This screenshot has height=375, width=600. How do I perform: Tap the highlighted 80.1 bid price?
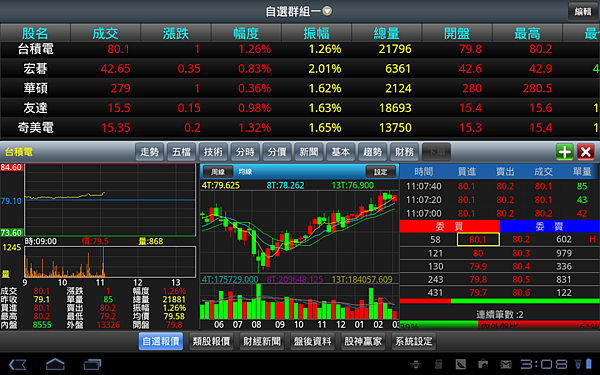(478, 240)
